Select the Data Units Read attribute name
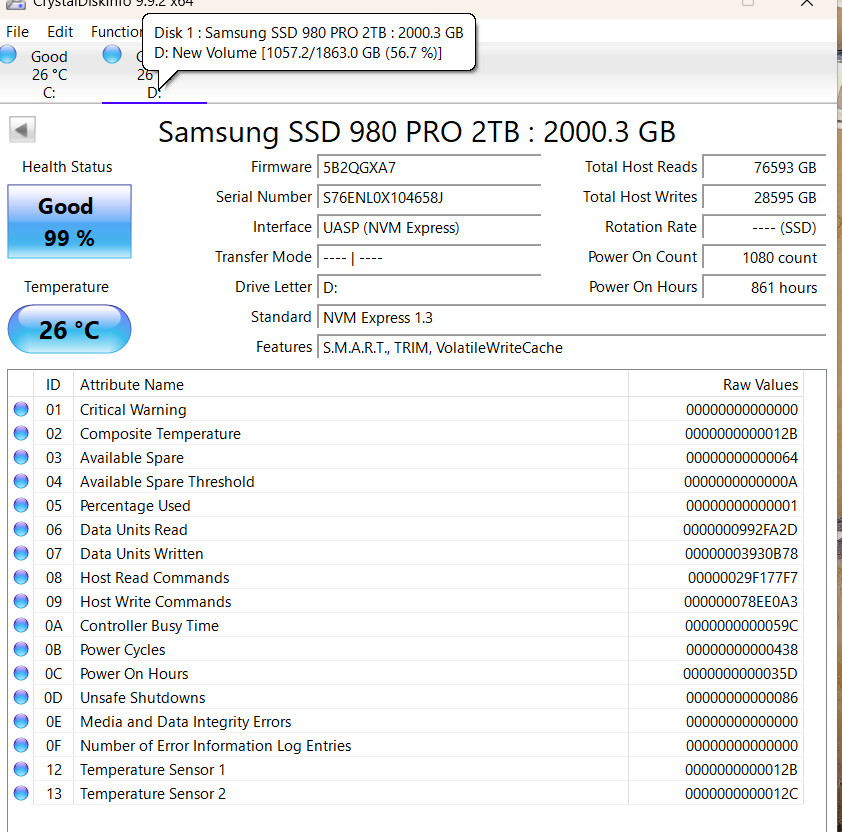 (134, 530)
